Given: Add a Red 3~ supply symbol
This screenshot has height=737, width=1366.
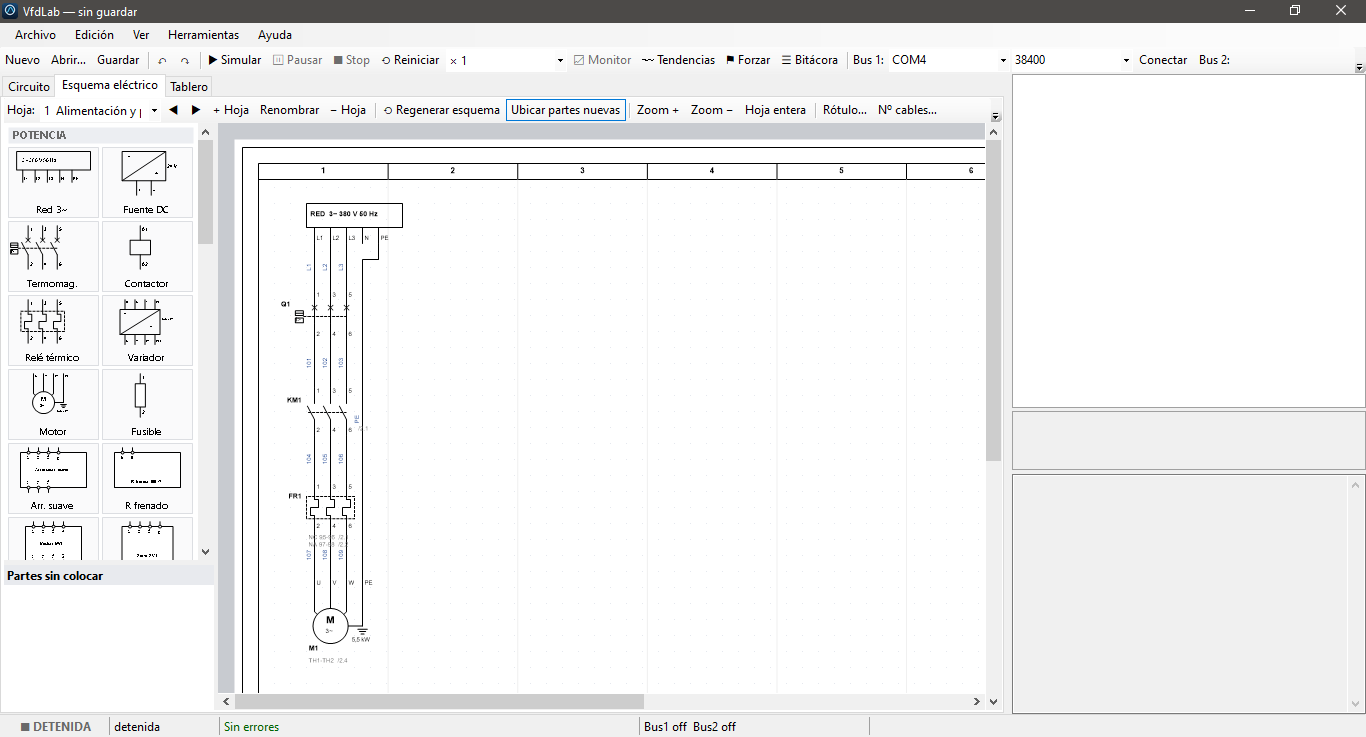Looking at the screenshot, I should coord(54,182).
